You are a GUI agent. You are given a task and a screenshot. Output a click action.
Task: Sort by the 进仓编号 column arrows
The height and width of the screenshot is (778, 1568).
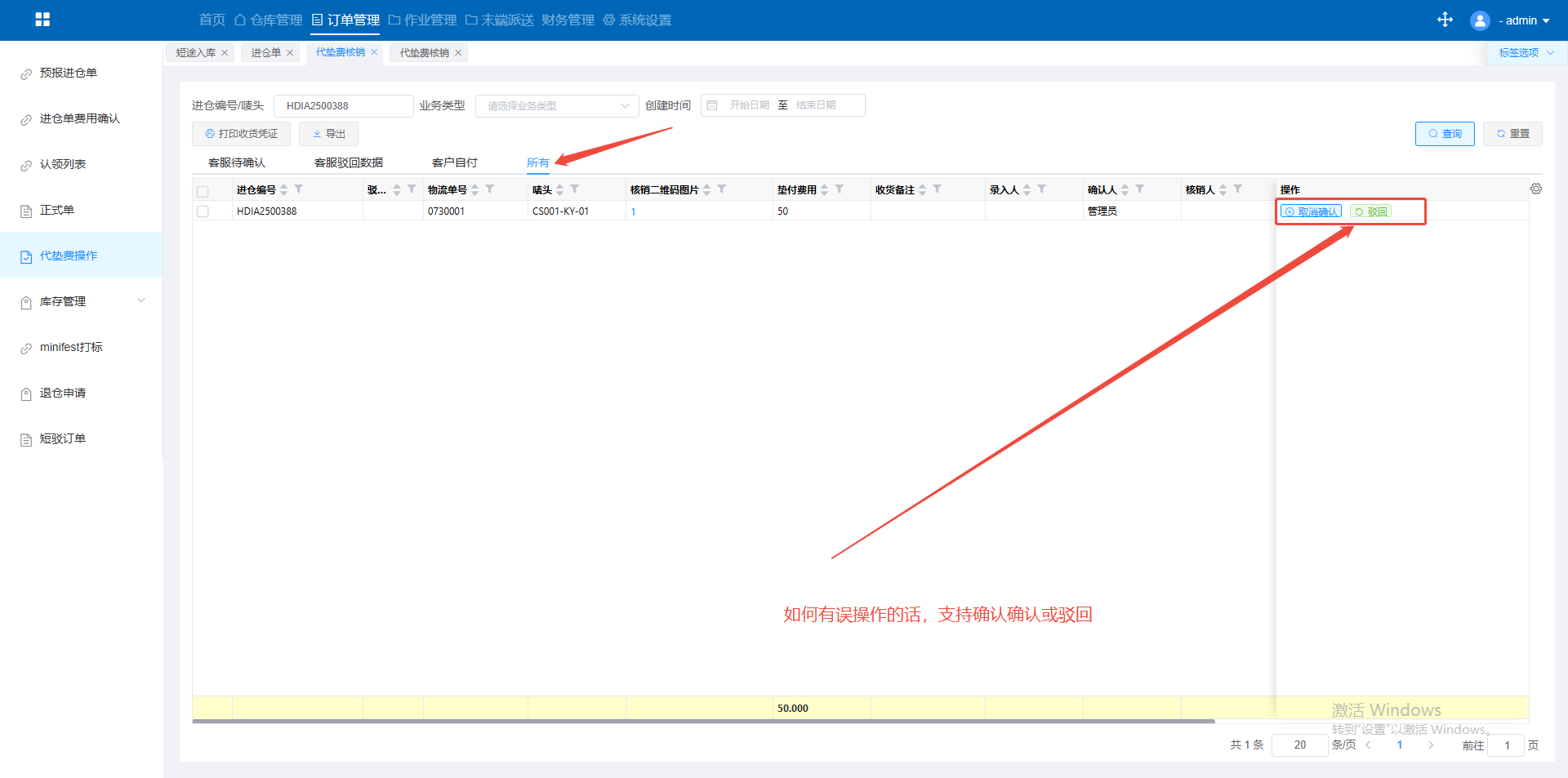tap(284, 189)
